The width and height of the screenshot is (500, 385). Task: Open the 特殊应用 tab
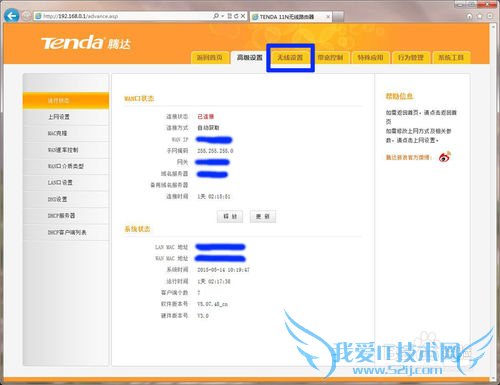click(x=370, y=58)
